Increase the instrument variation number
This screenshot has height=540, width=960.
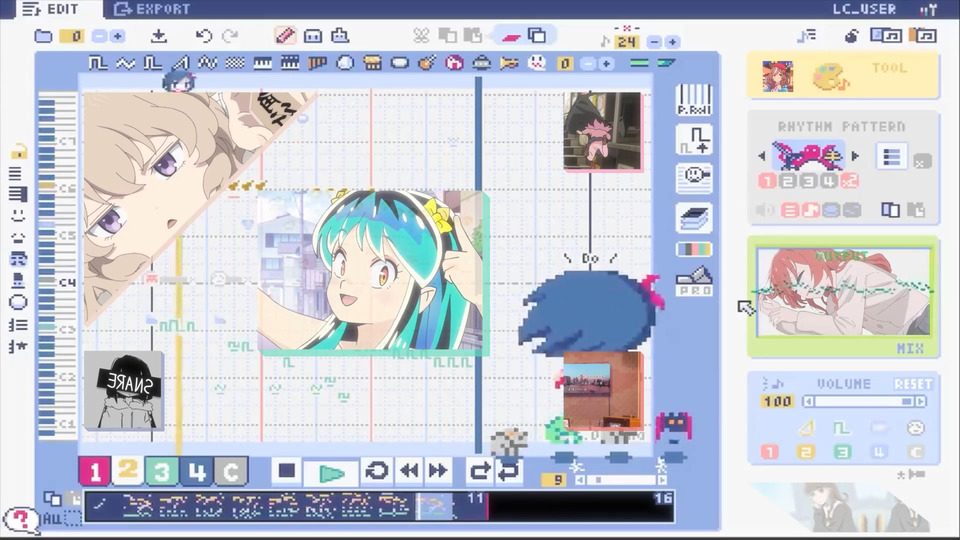tap(606, 64)
